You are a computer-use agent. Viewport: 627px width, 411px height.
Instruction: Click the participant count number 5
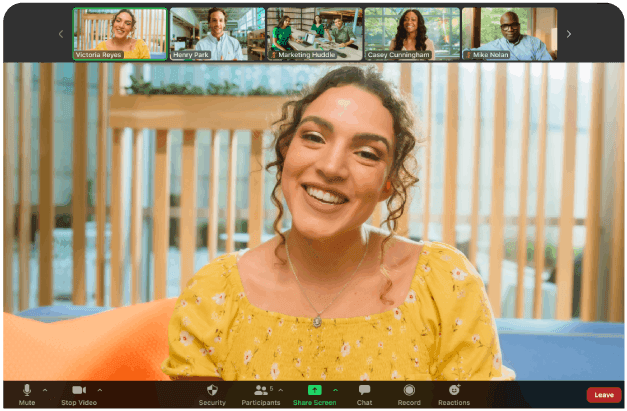(272, 389)
